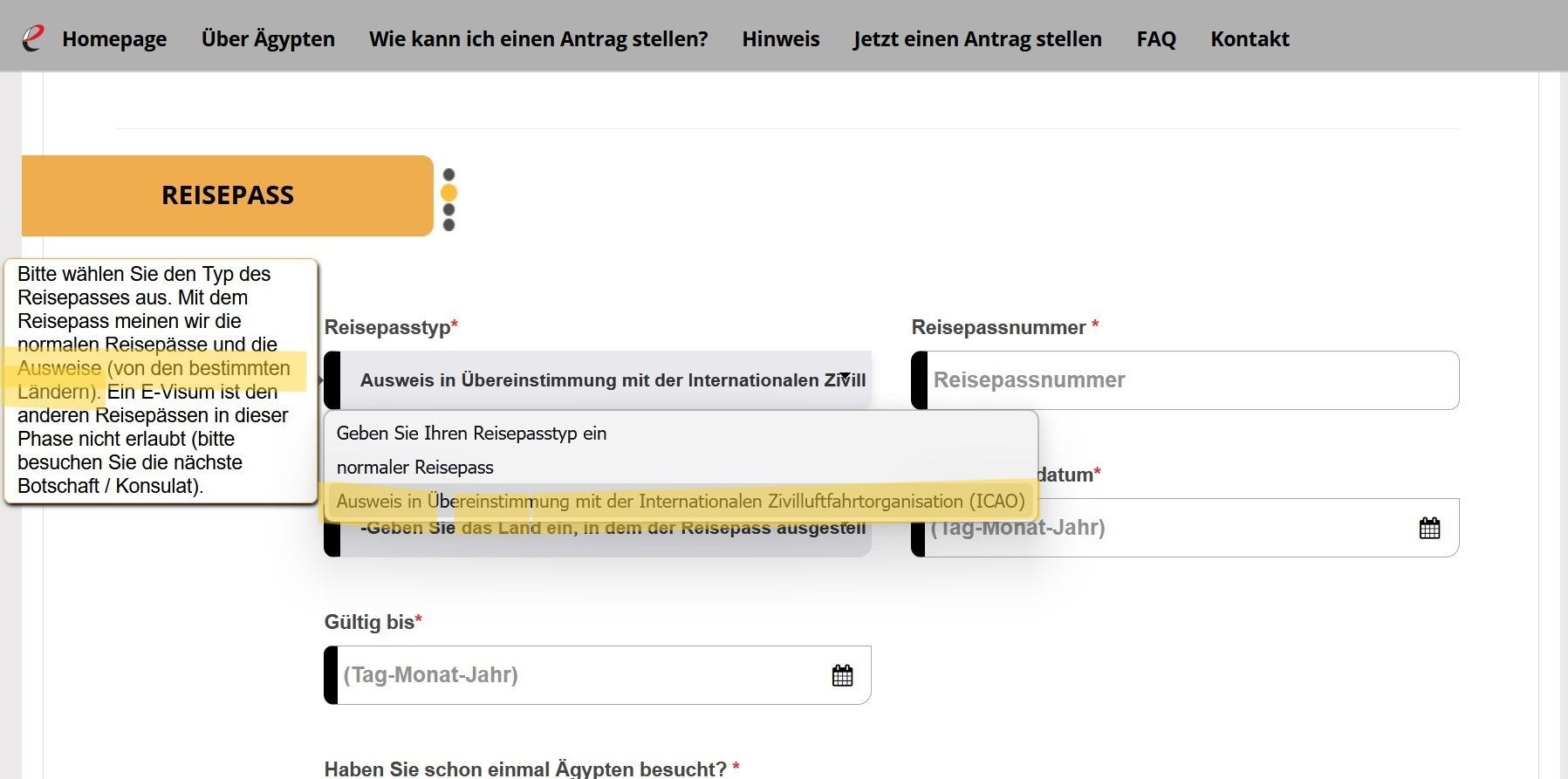Open calendar picker in issue date field

click(1429, 528)
